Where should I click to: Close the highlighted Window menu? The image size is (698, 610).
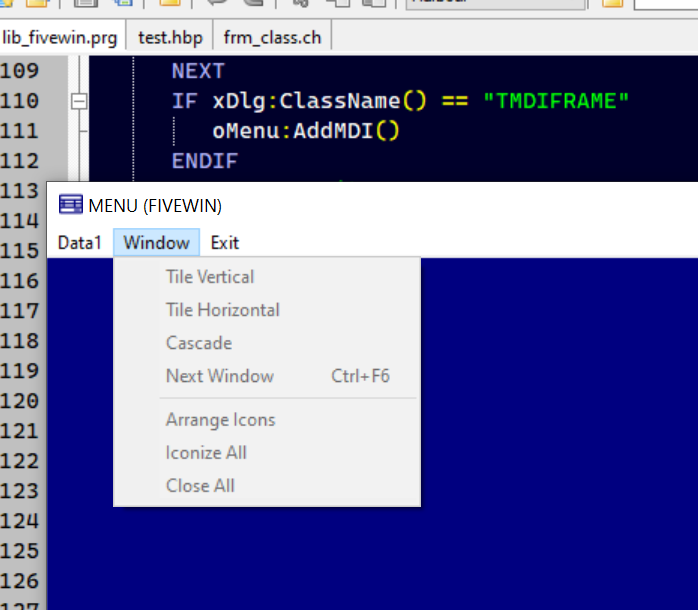157,243
